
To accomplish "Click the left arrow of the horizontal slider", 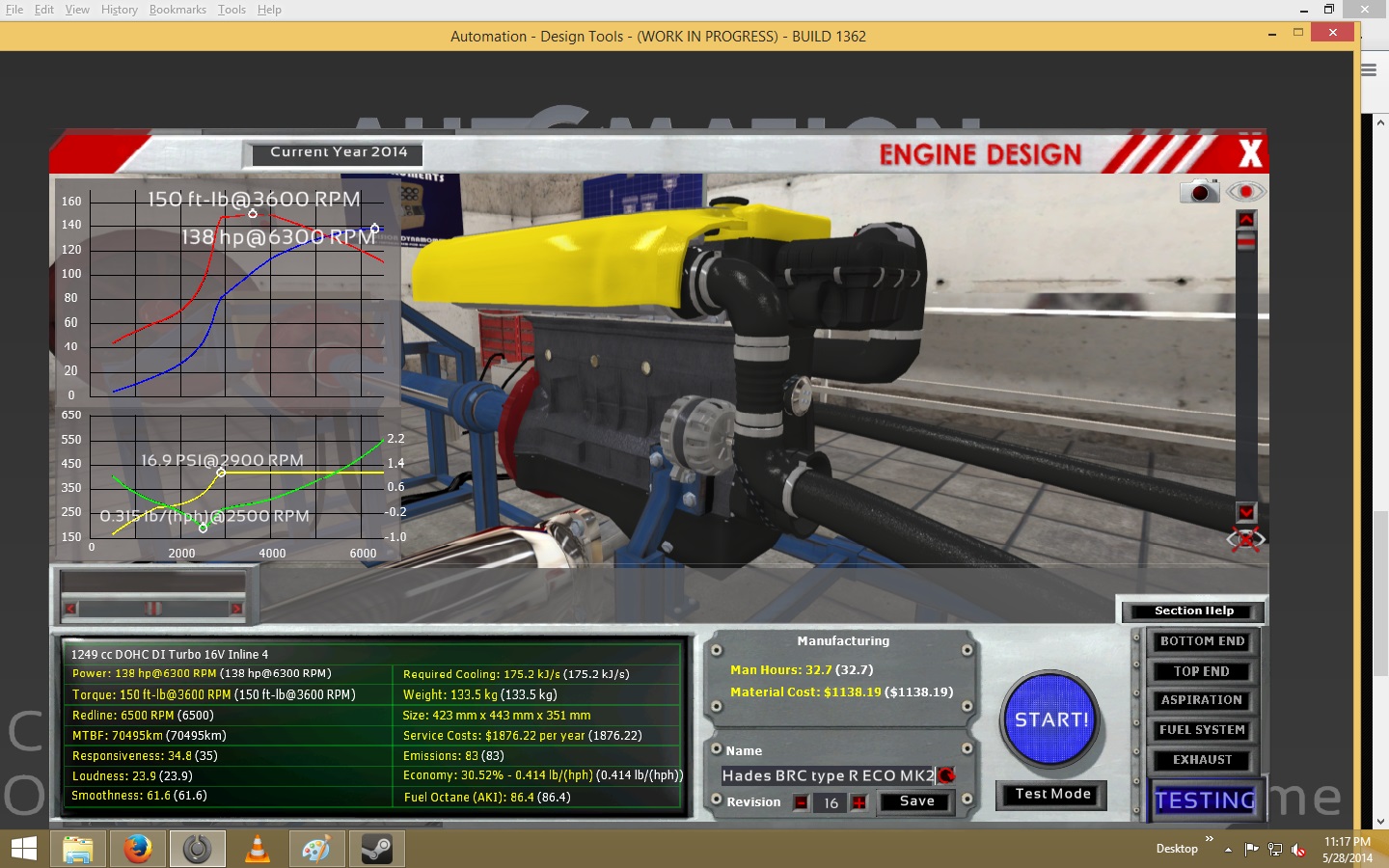I will coord(69,609).
